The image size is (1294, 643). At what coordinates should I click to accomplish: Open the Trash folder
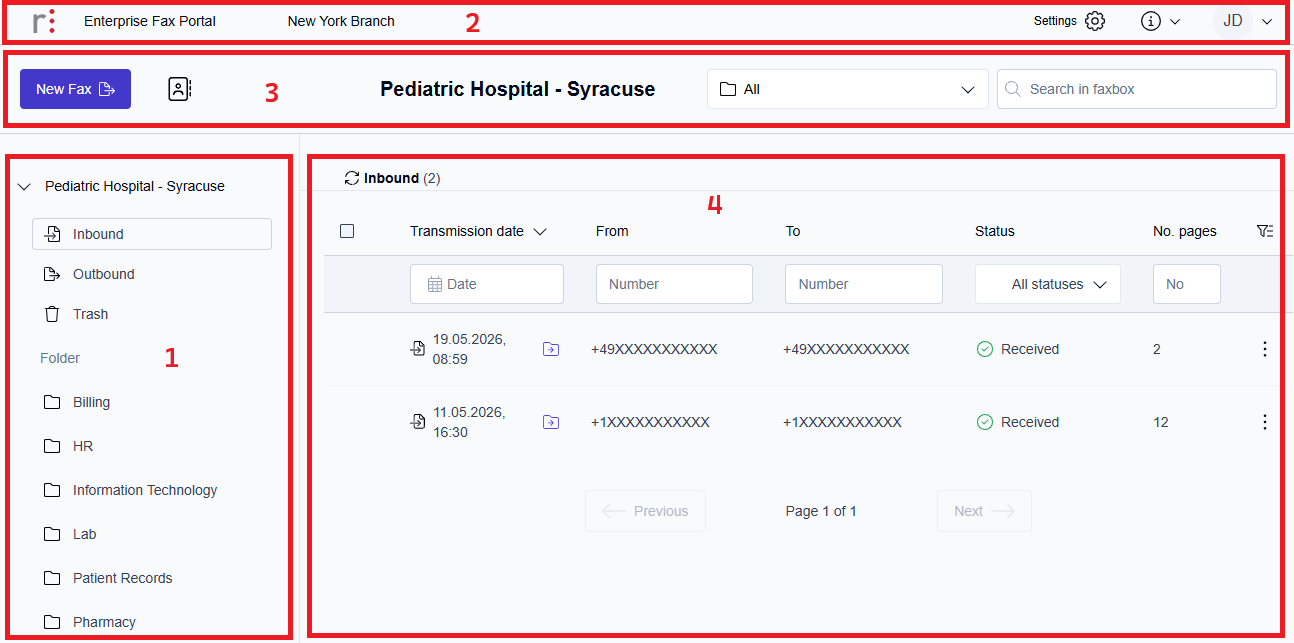pos(90,314)
